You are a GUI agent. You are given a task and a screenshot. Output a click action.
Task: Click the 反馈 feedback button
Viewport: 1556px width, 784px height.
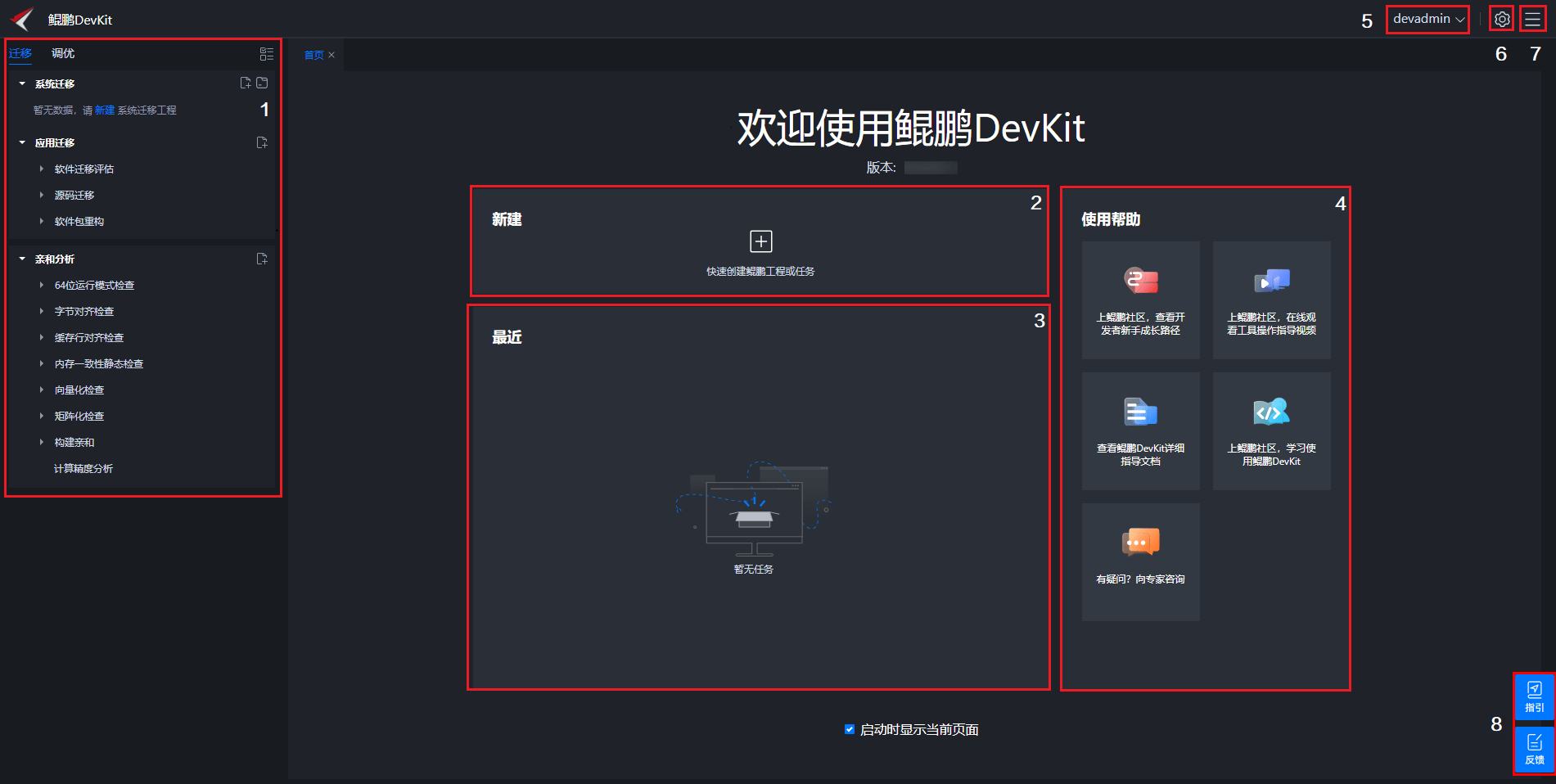click(1535, 749)
